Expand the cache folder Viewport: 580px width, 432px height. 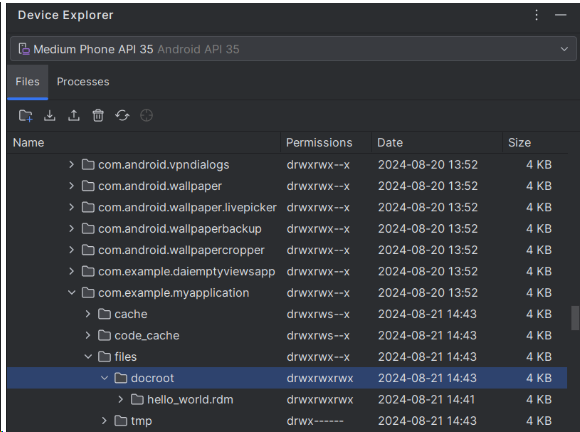pos(88,314)
